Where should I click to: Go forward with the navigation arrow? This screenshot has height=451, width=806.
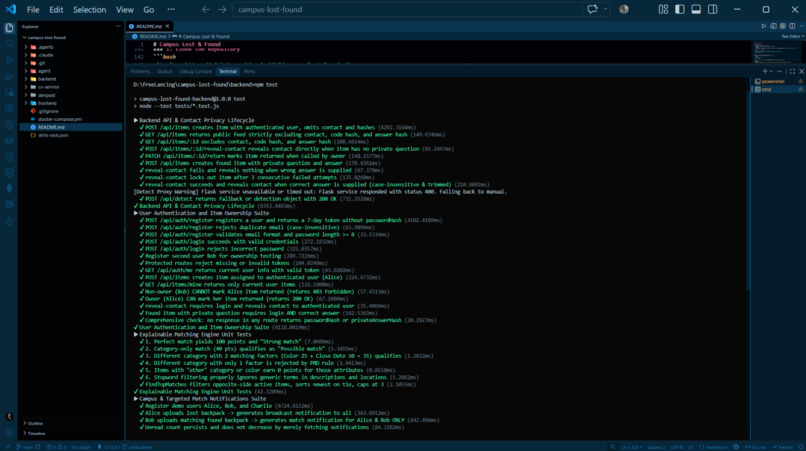(x=222, y=9)
